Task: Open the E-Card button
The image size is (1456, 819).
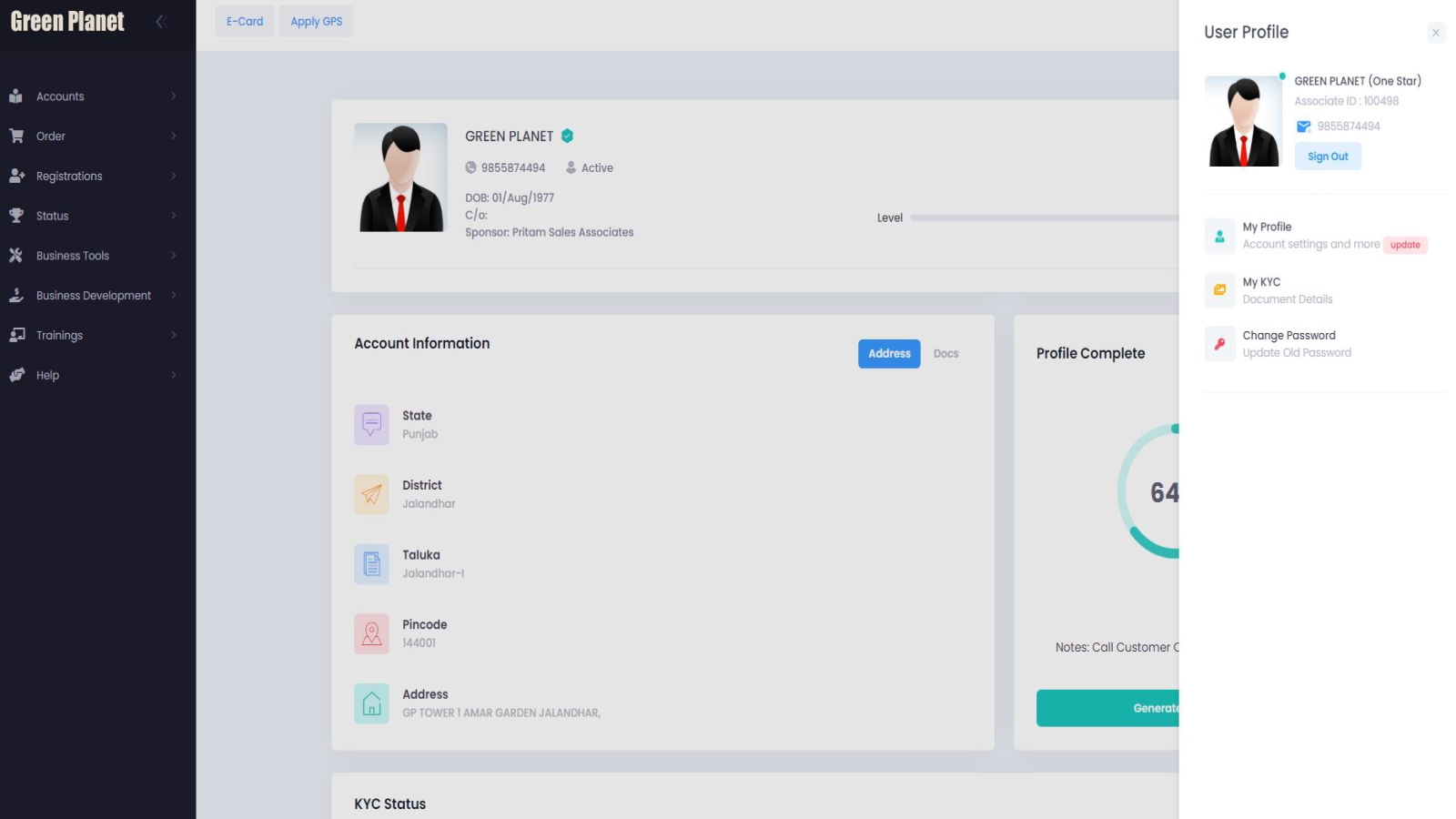Action: coord(245,22)
